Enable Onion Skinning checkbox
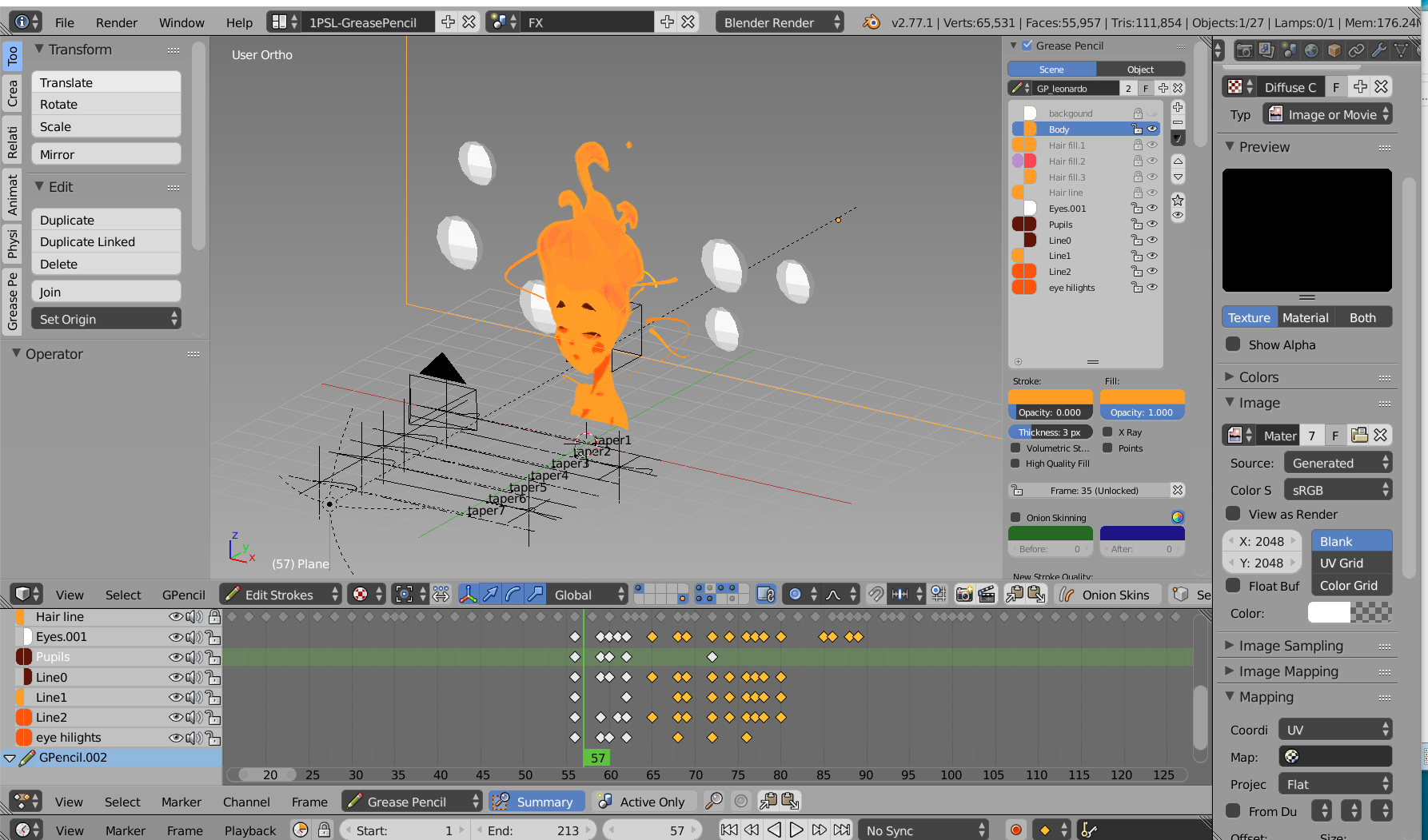The width and height of the screenshot is (1428, 840). (x=1015, y=517)
